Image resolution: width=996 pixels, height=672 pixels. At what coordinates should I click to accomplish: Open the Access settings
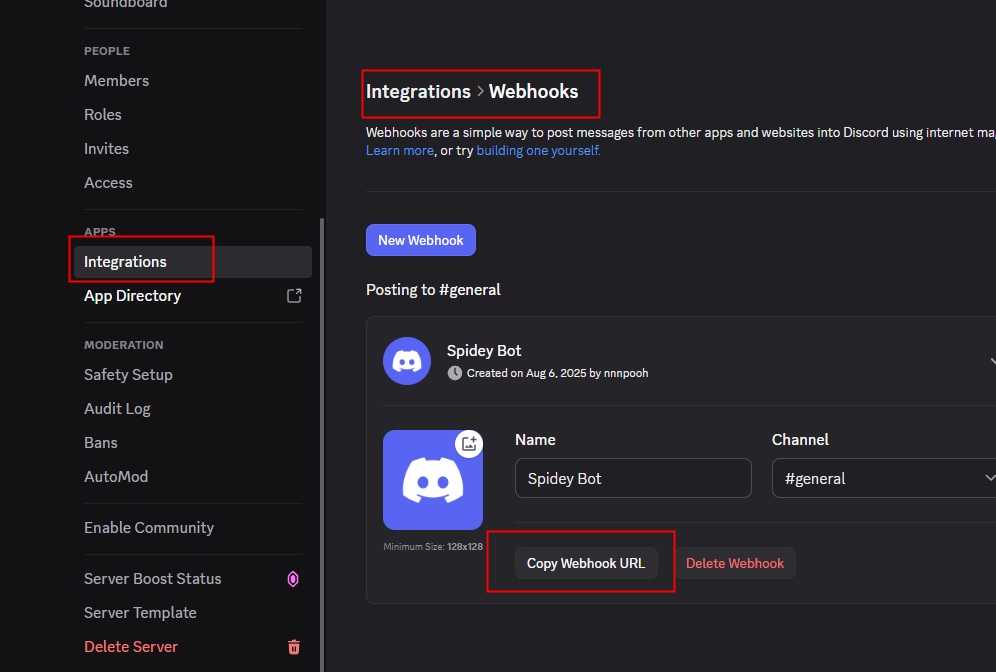[x=108, y=182]
